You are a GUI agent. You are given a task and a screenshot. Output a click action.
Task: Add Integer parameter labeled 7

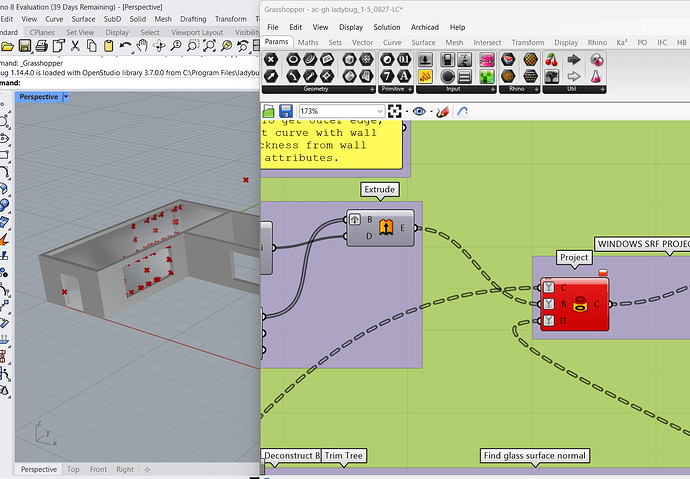(x=387, y=77)
